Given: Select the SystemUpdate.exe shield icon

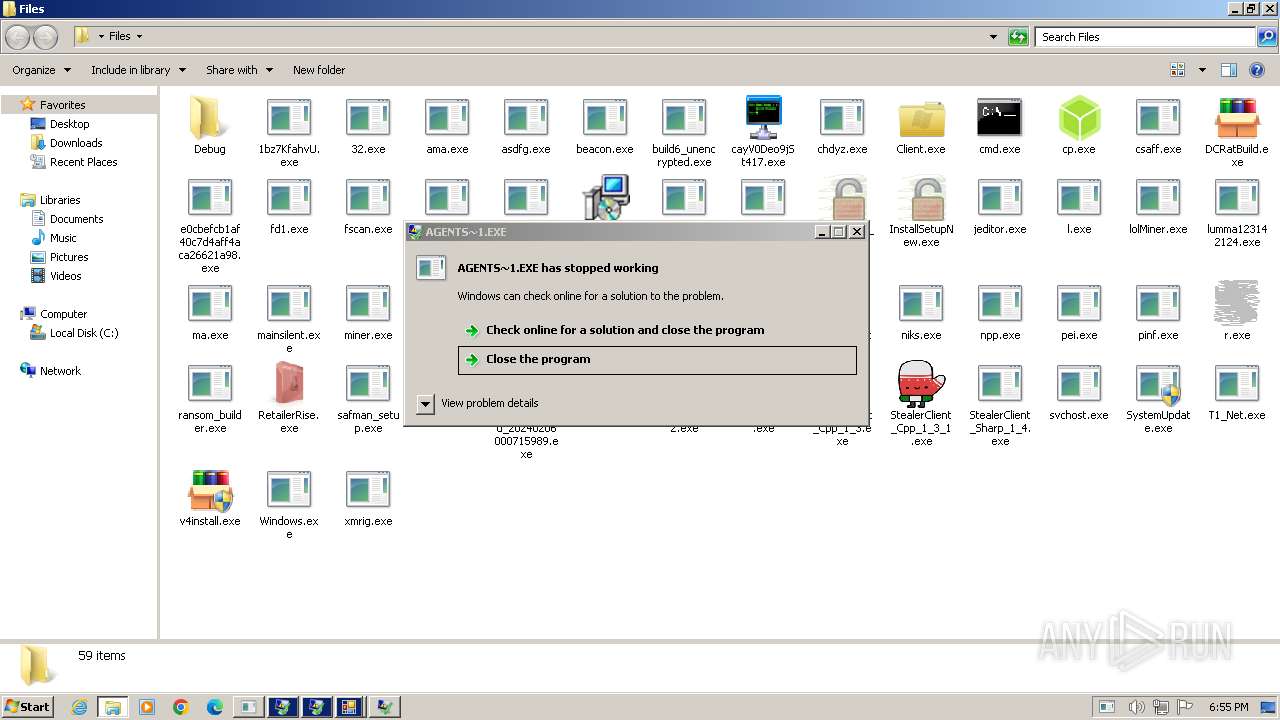Looking at the screenshot, I should (x=1158, y=384).
